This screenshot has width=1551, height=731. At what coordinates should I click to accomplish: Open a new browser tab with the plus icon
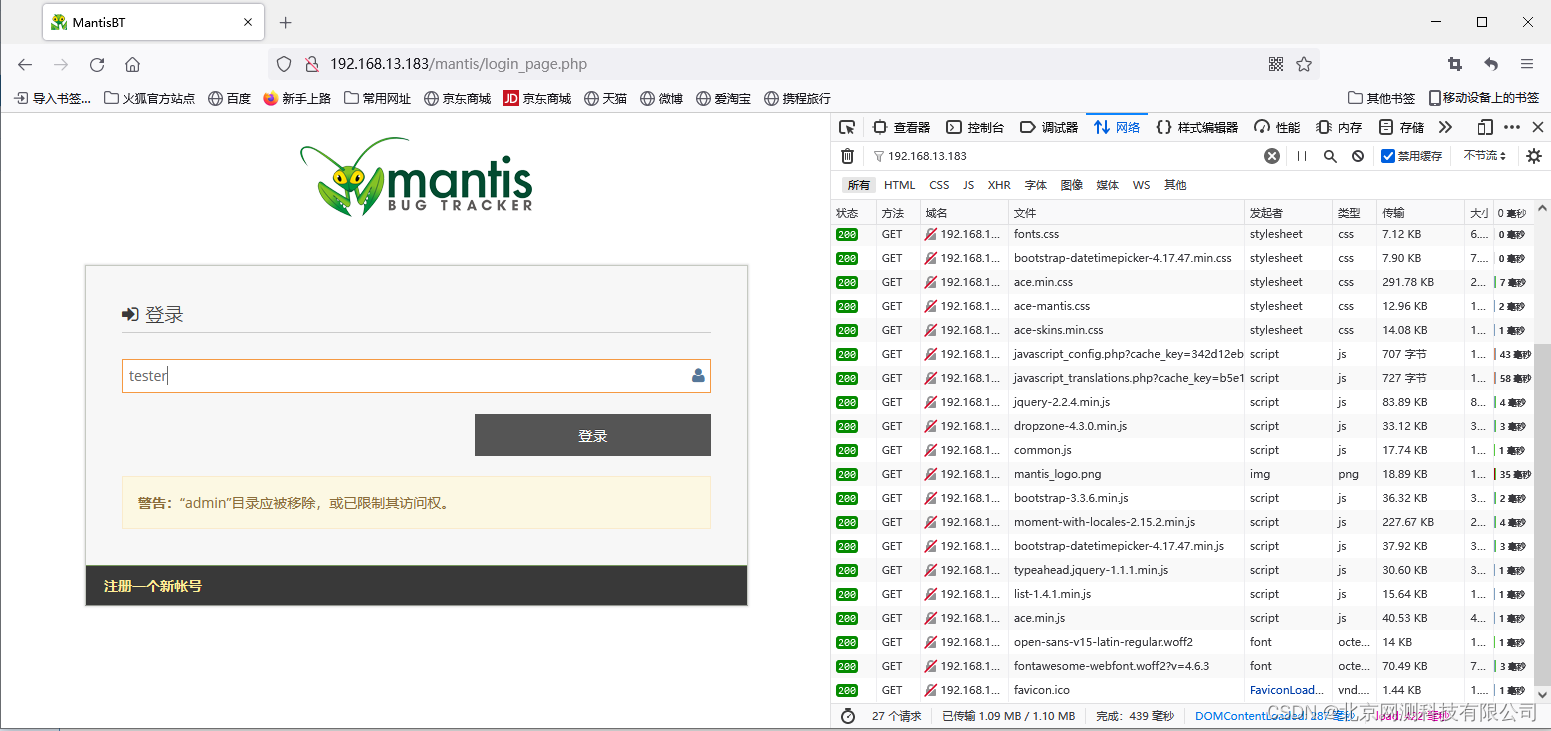point(286,22)
